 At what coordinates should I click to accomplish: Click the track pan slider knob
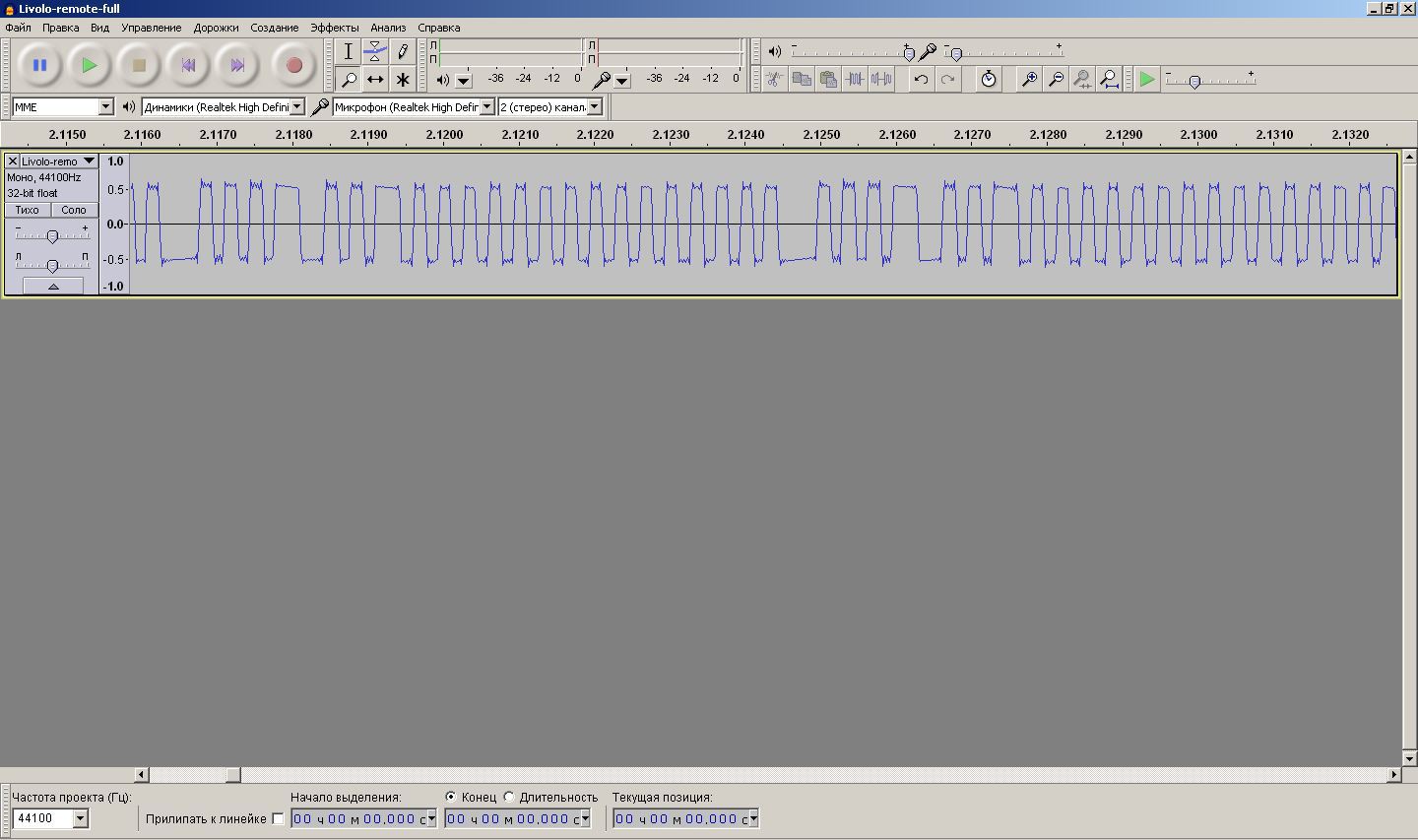(52, 265)
